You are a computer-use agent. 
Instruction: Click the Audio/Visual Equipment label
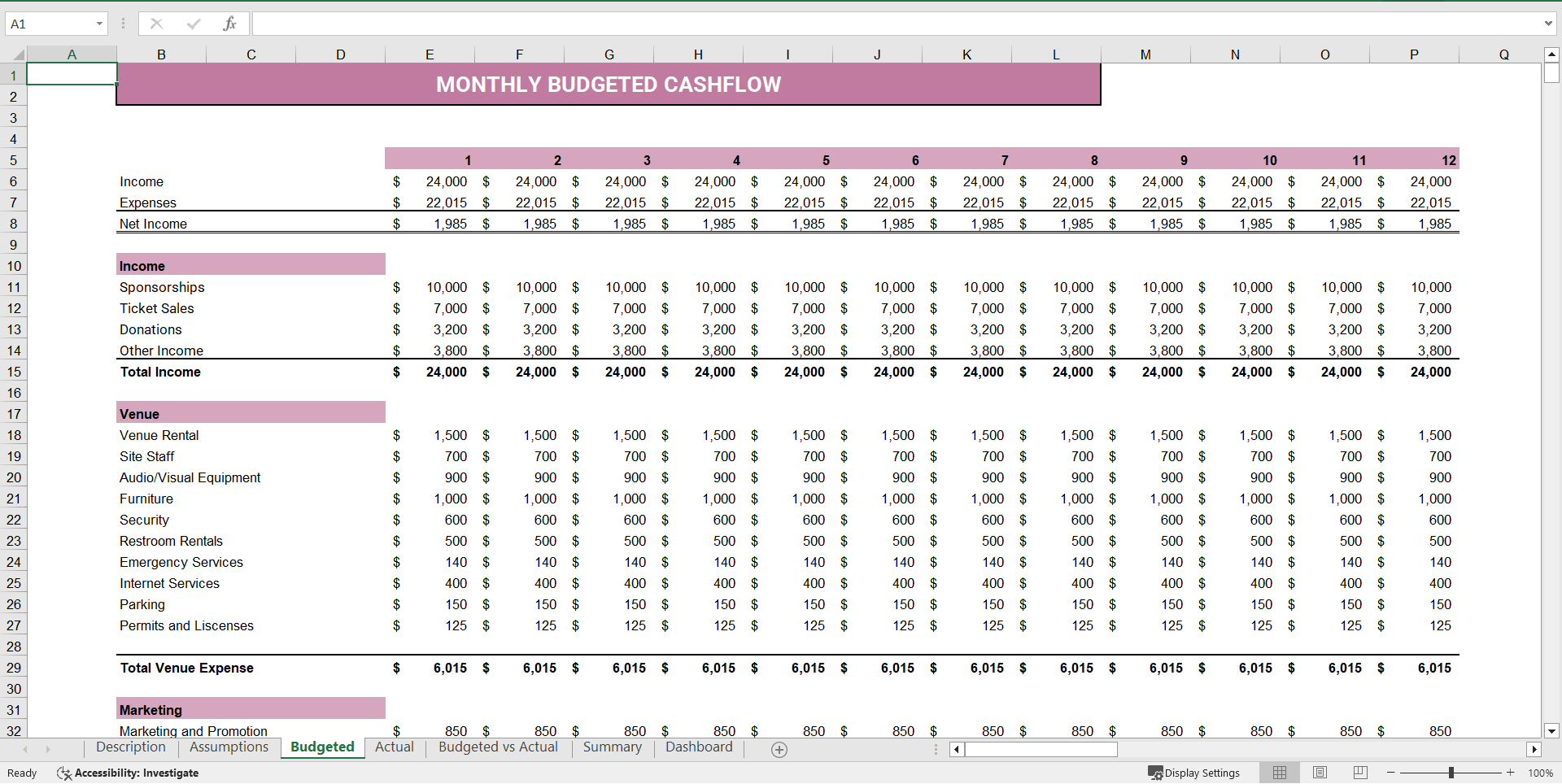(190, 477)
